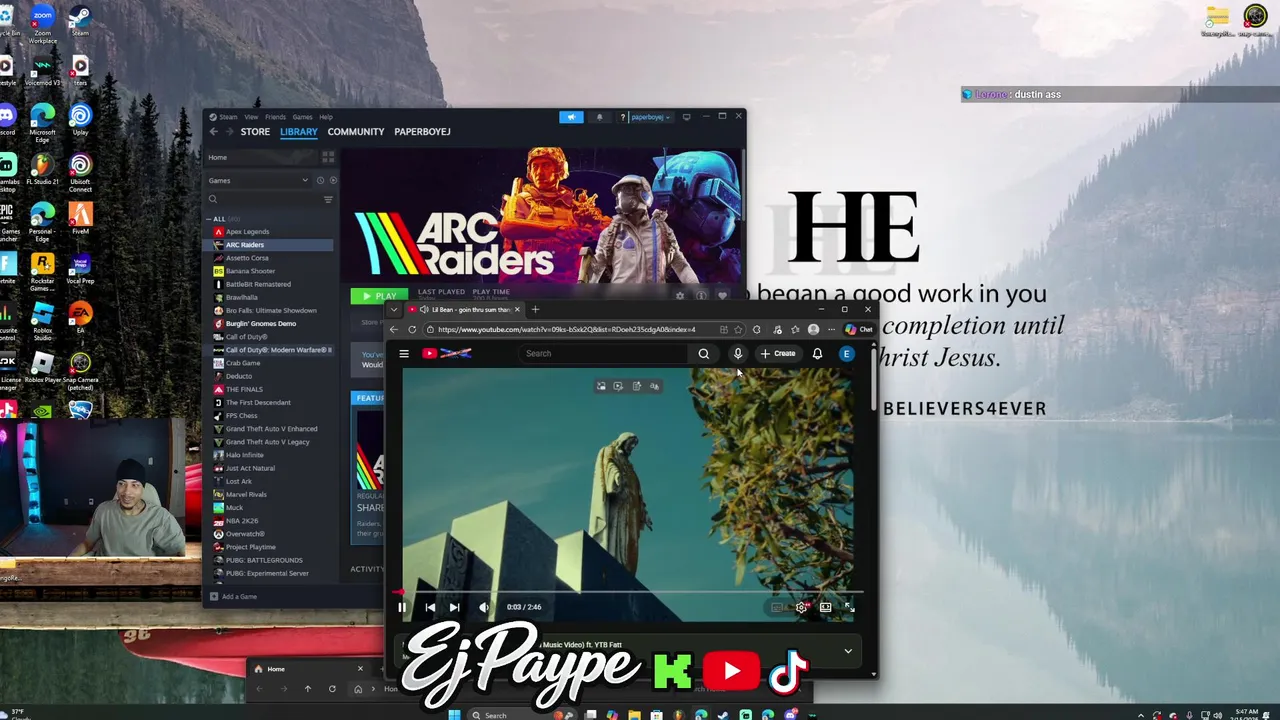Open the PAPERBOYEJ profile tab
The width and height of the screenshot is (1280, 720).
(422, 132)
